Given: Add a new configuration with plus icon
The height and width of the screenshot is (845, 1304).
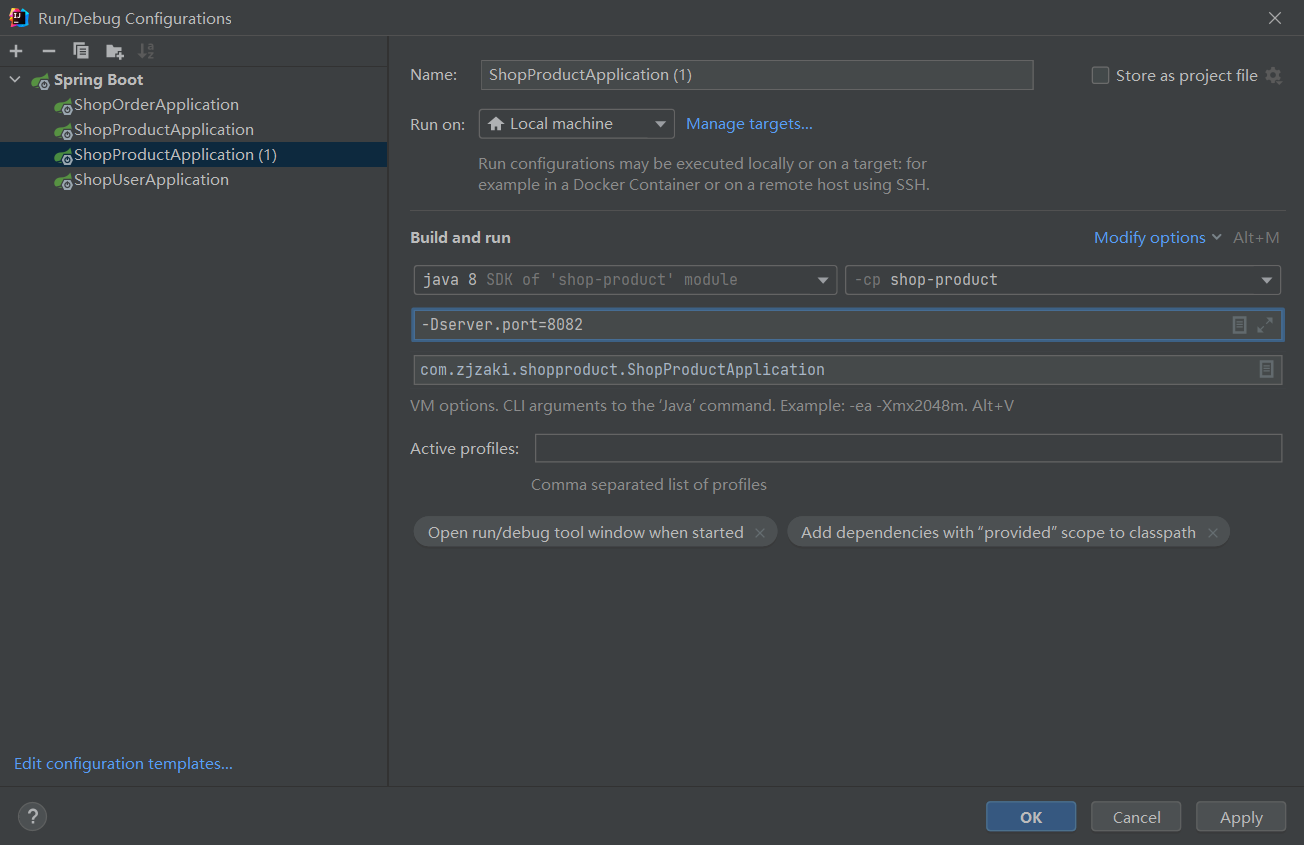Looking at the screenshot, I should pos(16,51).
